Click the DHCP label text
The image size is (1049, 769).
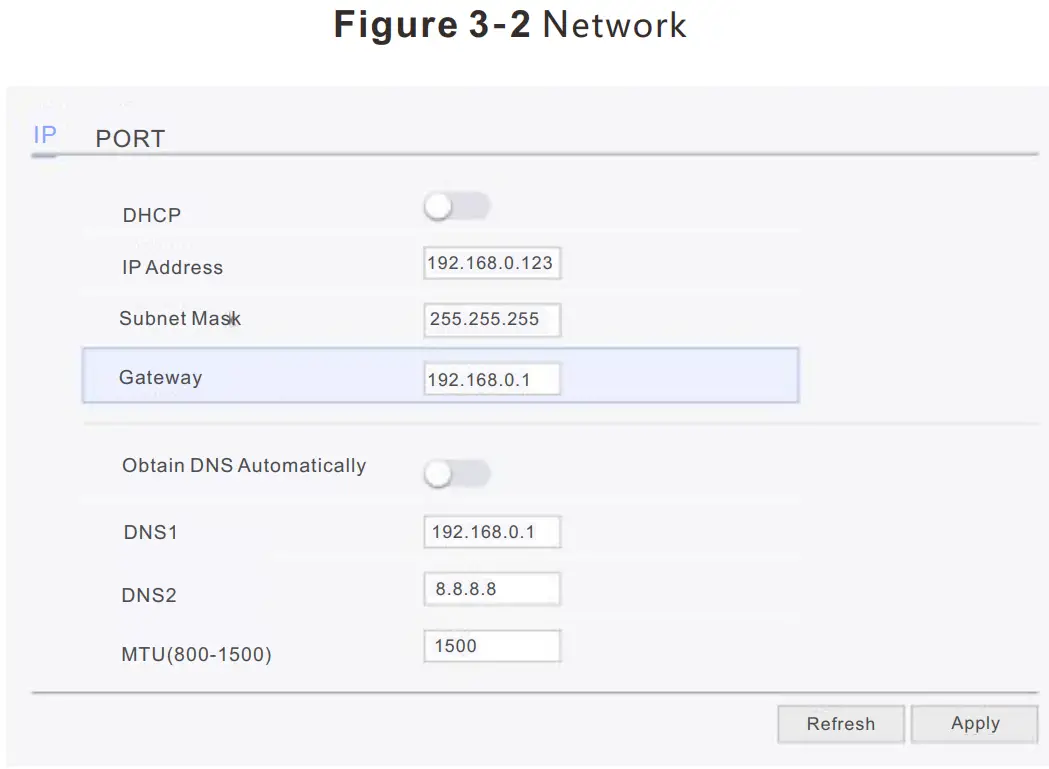pyautogui.click(x=152, y=215)
